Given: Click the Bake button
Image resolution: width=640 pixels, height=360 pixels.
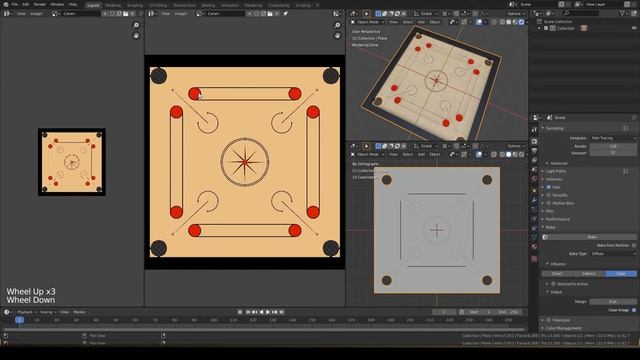Looking at the screenshot, I should point(589,237).
